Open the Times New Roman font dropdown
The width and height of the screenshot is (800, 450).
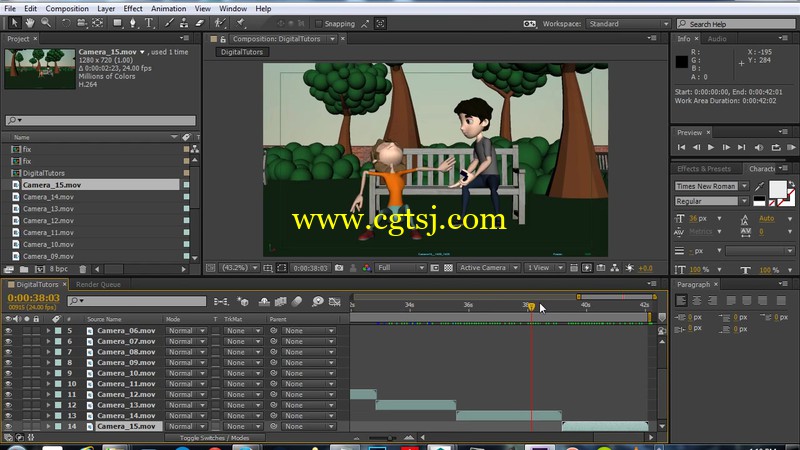(x=712, y=186)
